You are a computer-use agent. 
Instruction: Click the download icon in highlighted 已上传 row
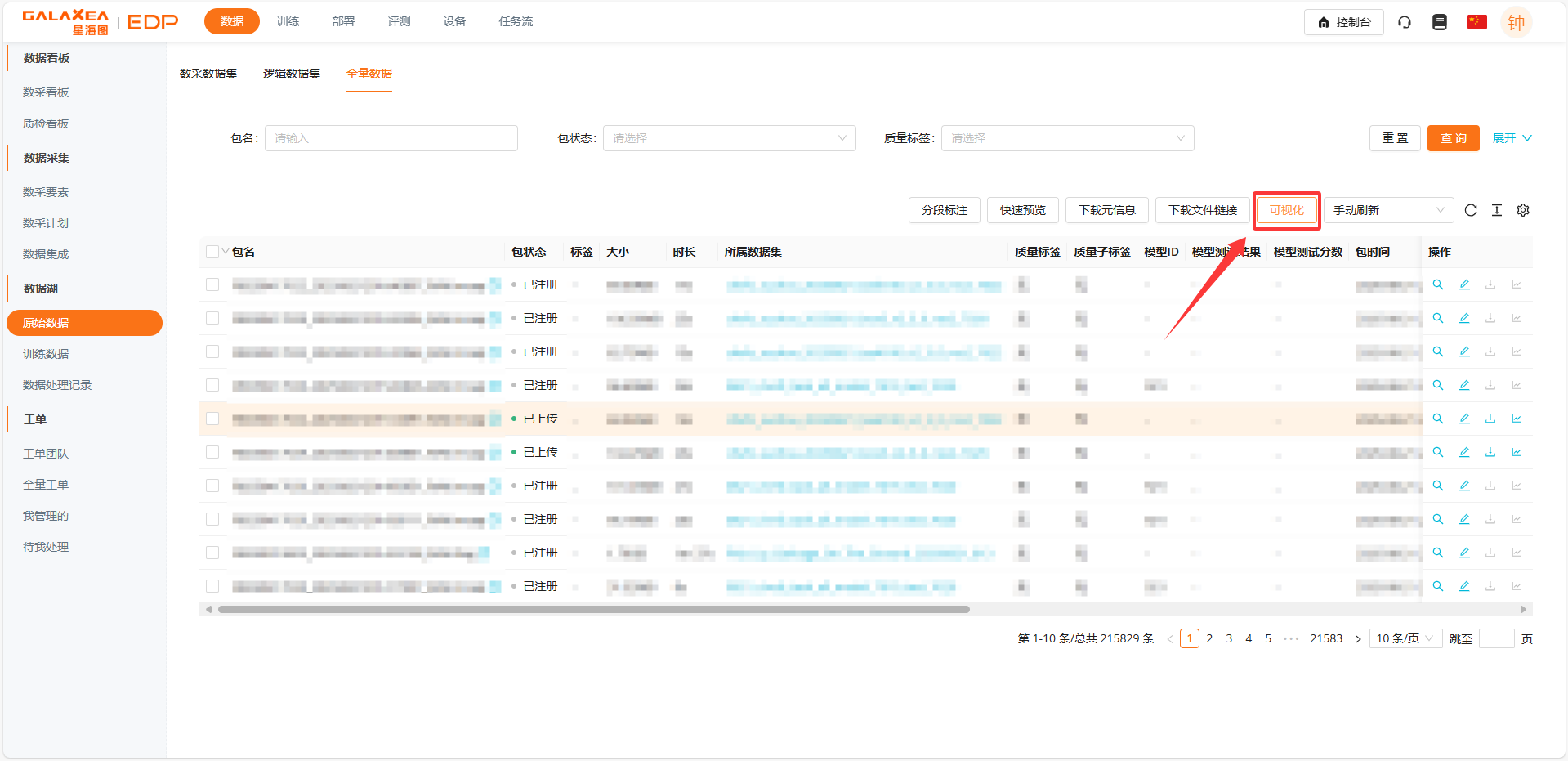pyautogui.click(x=1490, y=419)
